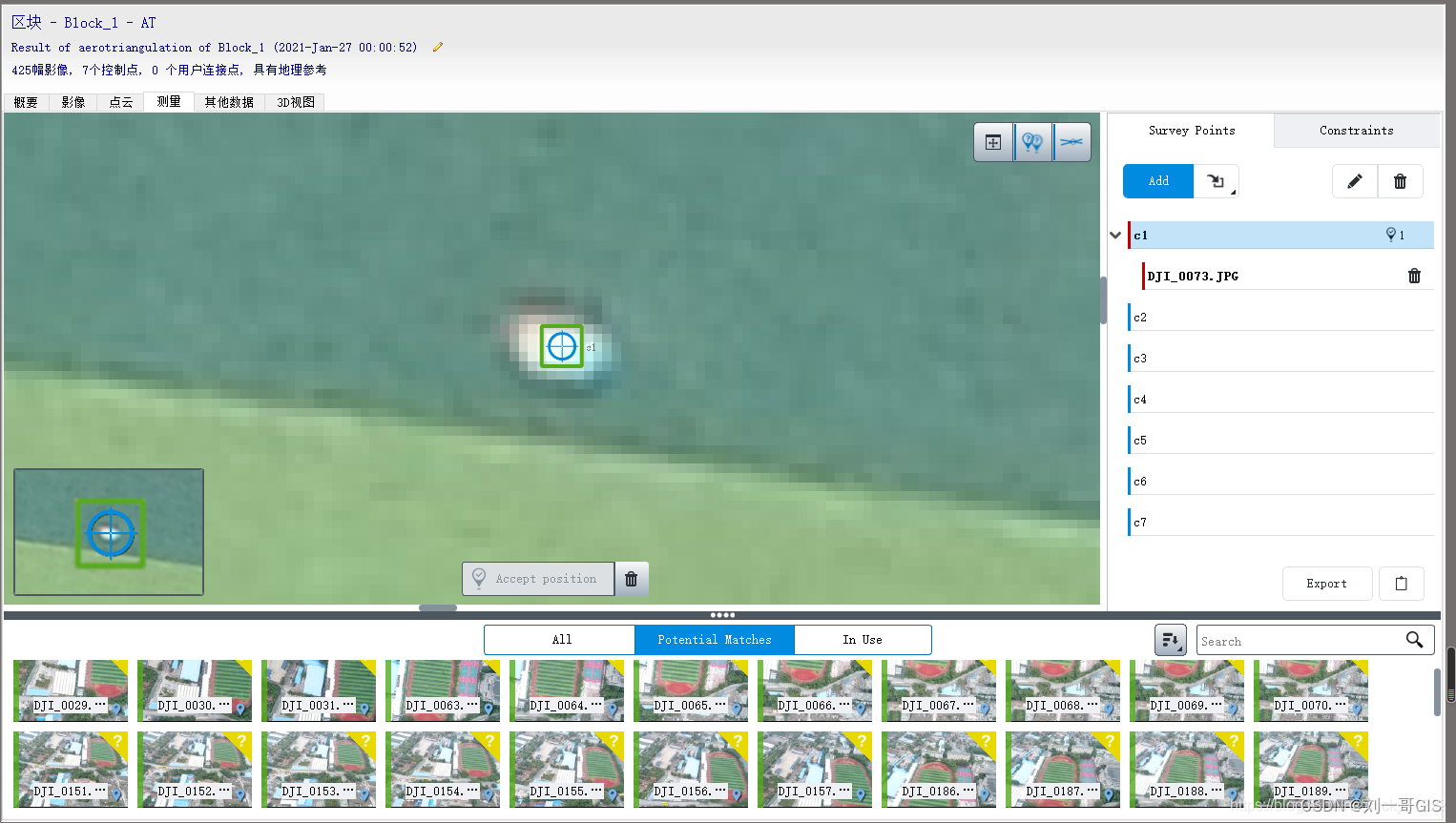Select the DJI_0065 photo thumbnail

pyautogui.click(x=690, y=690)
